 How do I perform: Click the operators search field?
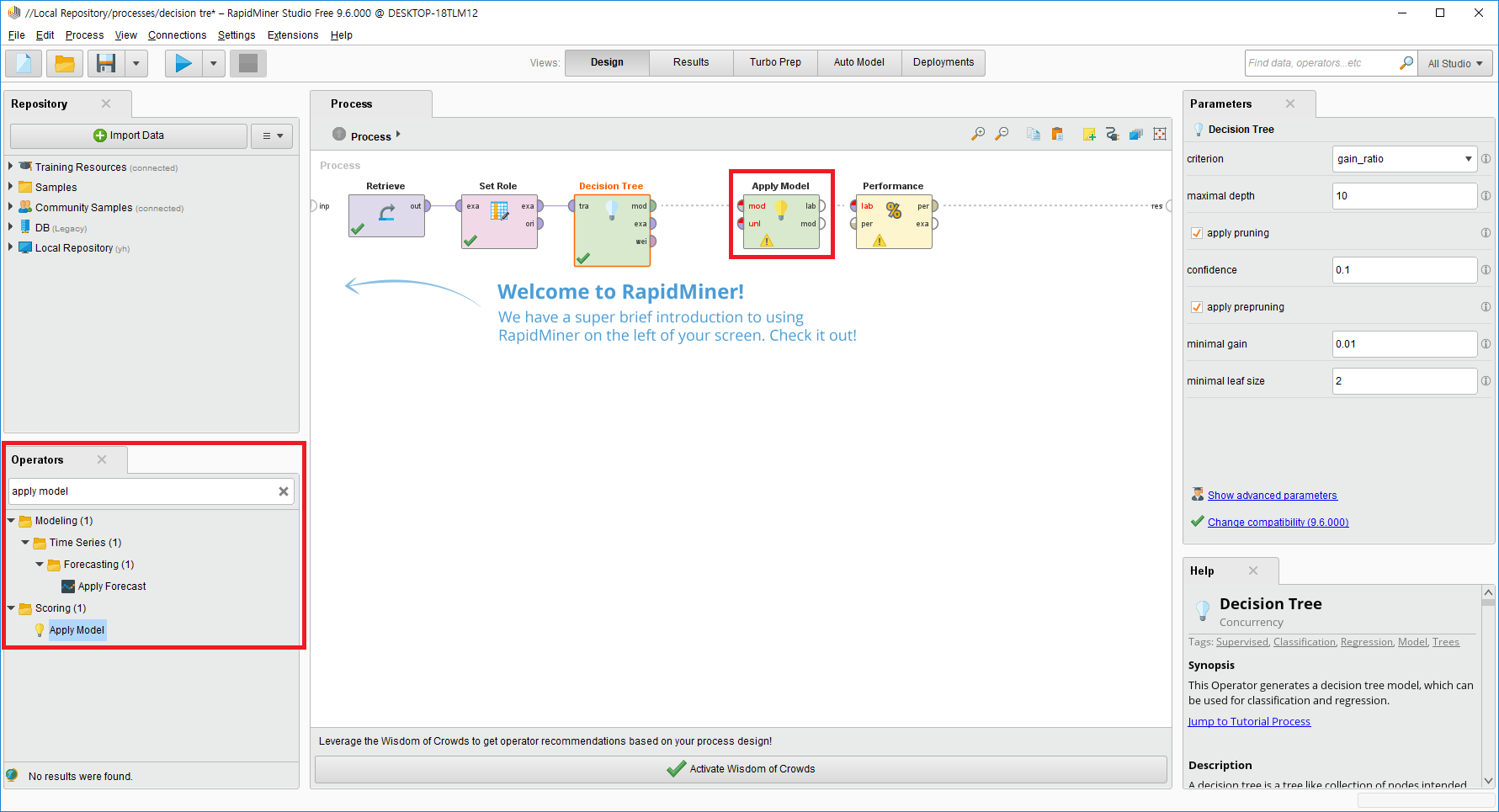pos(141,491)
